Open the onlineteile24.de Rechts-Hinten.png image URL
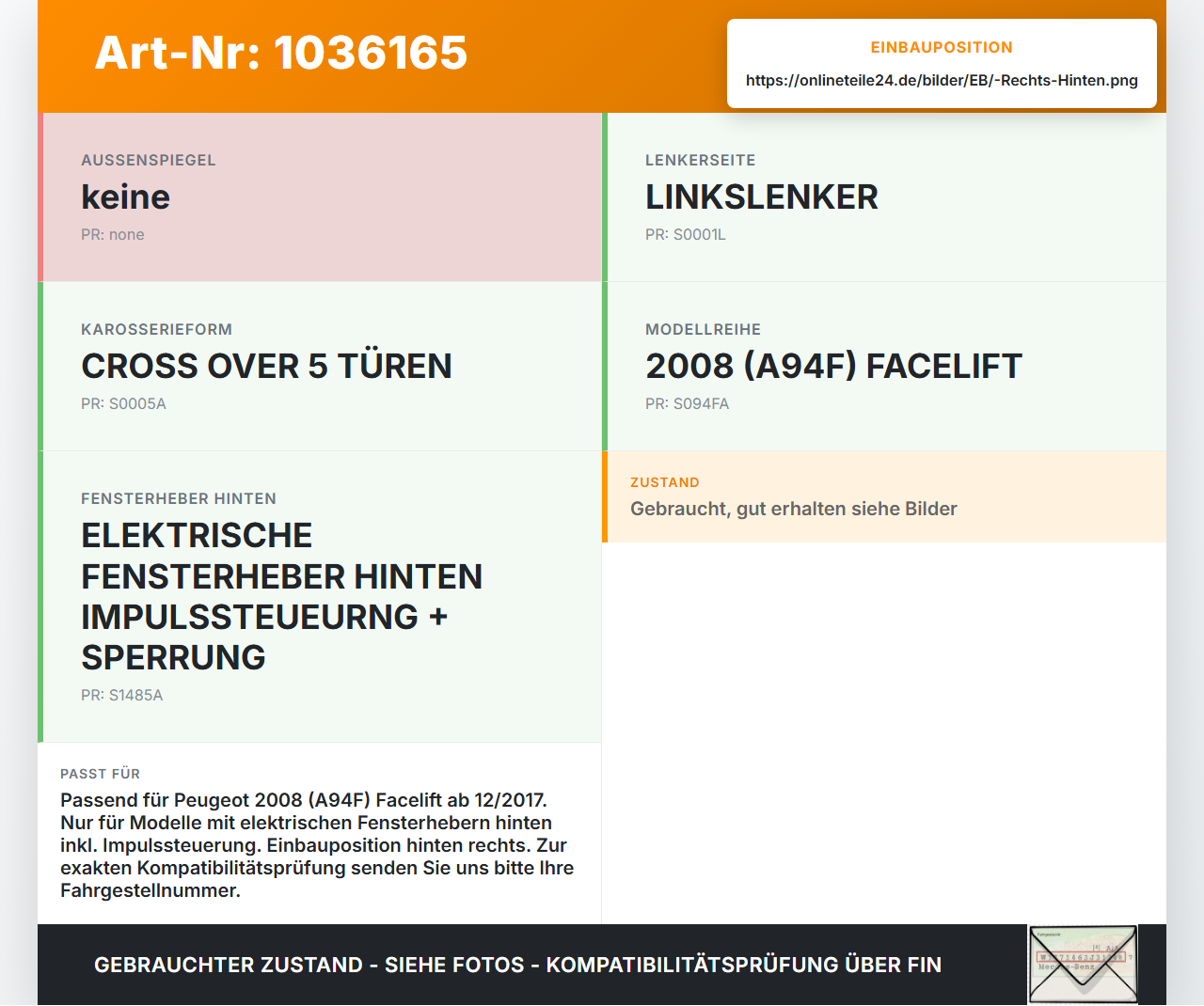 click(942, 81)
